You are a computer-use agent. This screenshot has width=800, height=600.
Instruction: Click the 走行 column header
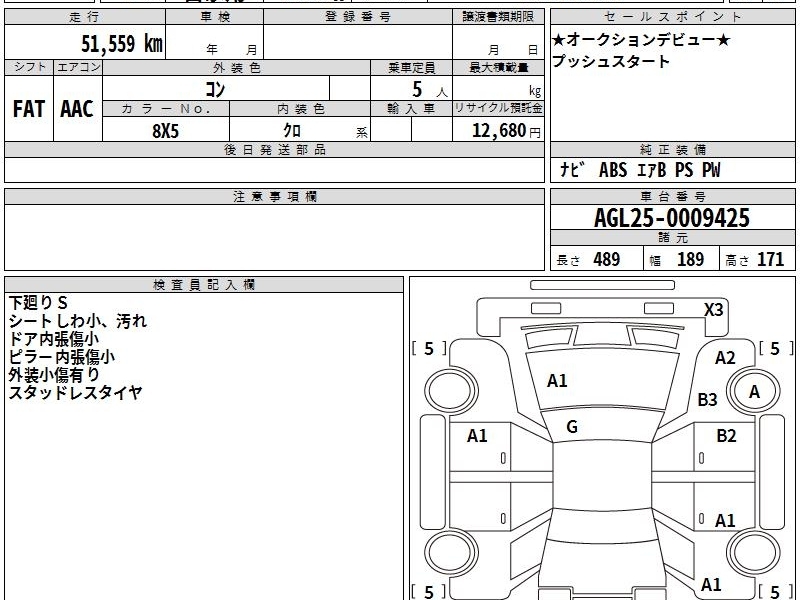coord(85,17)
